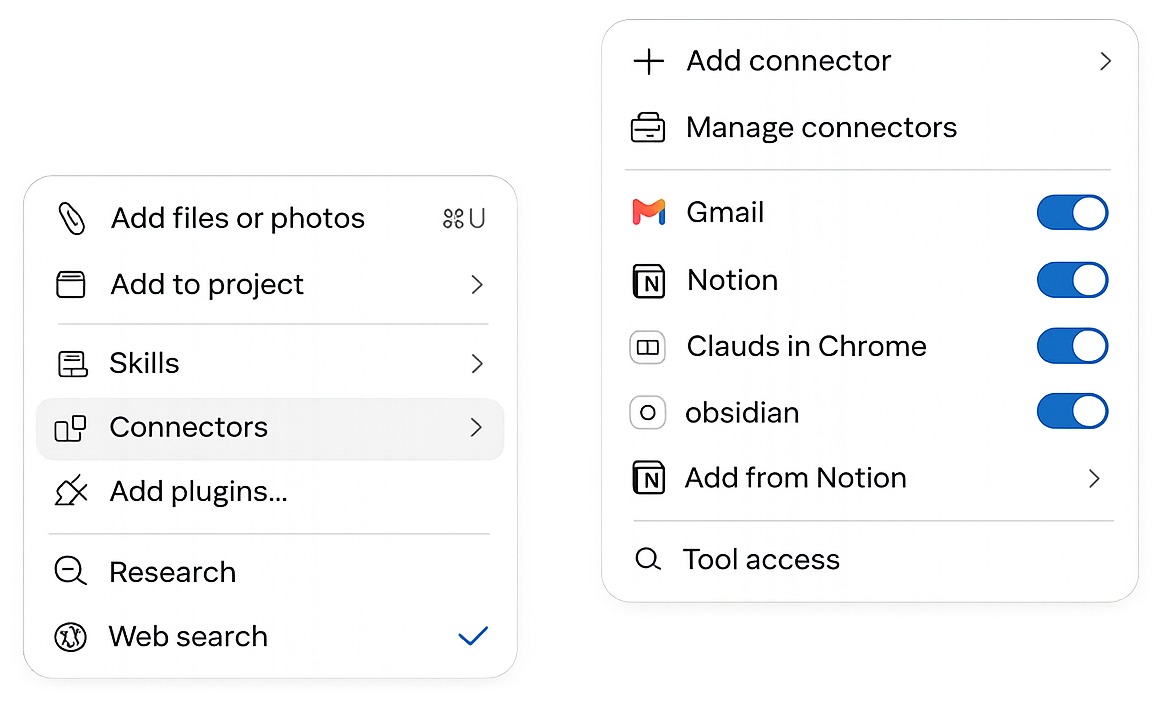This screenshot has width=1154, height=704.
Task: Click the Add to project box icon
Action: pyautogui.click(x=71, y=285)
